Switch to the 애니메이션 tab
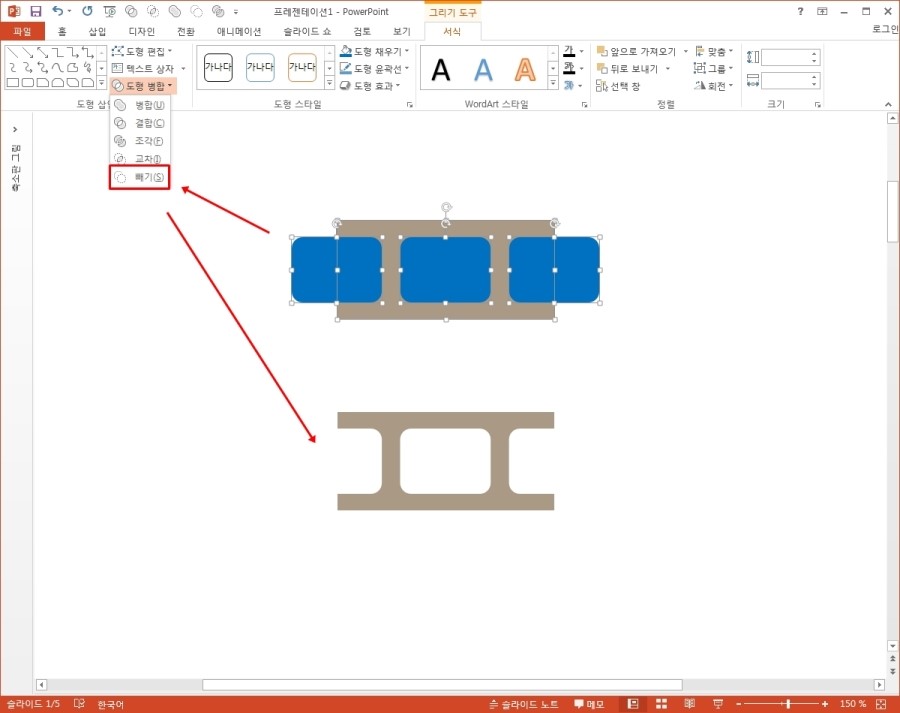900x713 pixels. (239, 31)
